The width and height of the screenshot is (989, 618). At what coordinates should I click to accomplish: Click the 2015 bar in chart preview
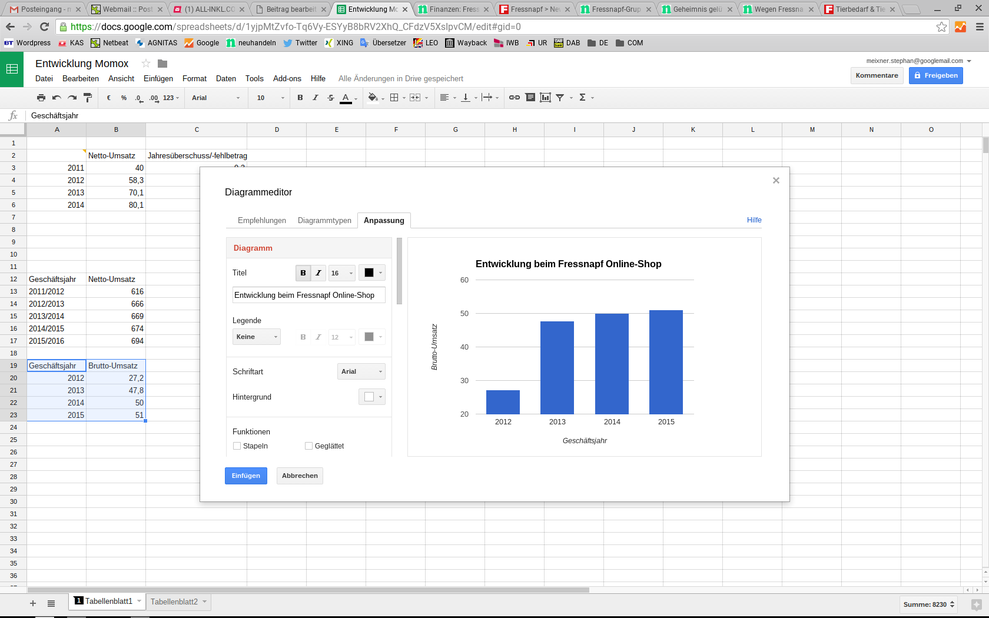(x=666, y=362)
